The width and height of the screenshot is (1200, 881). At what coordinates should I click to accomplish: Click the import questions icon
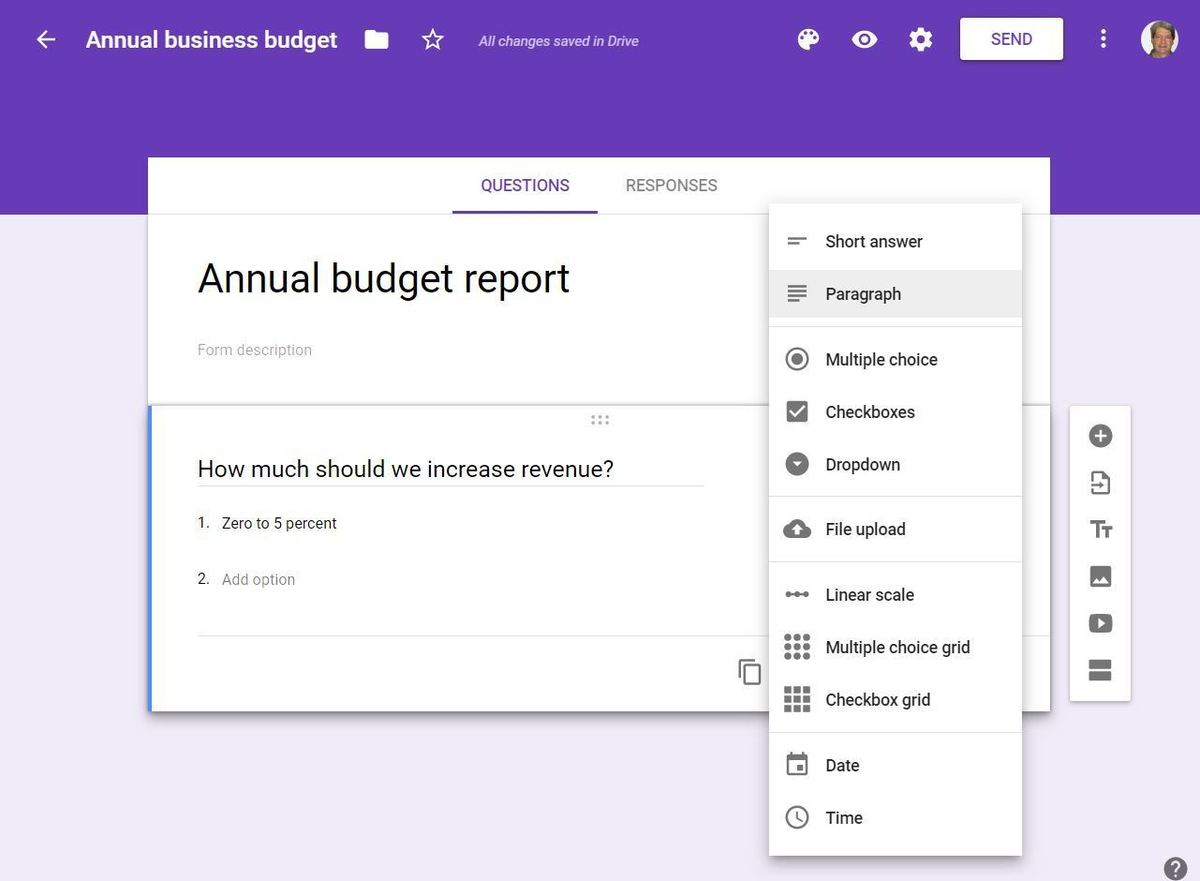click(1100, 483)
